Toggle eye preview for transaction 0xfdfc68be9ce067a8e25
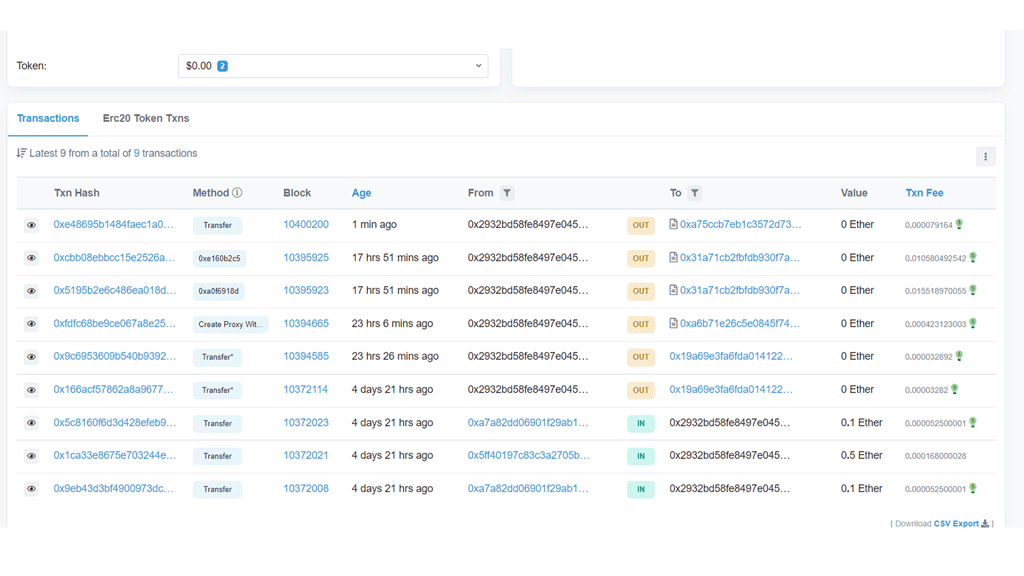Image resolution: width=1024 pixels, height=576 pixels. [31, 324]
